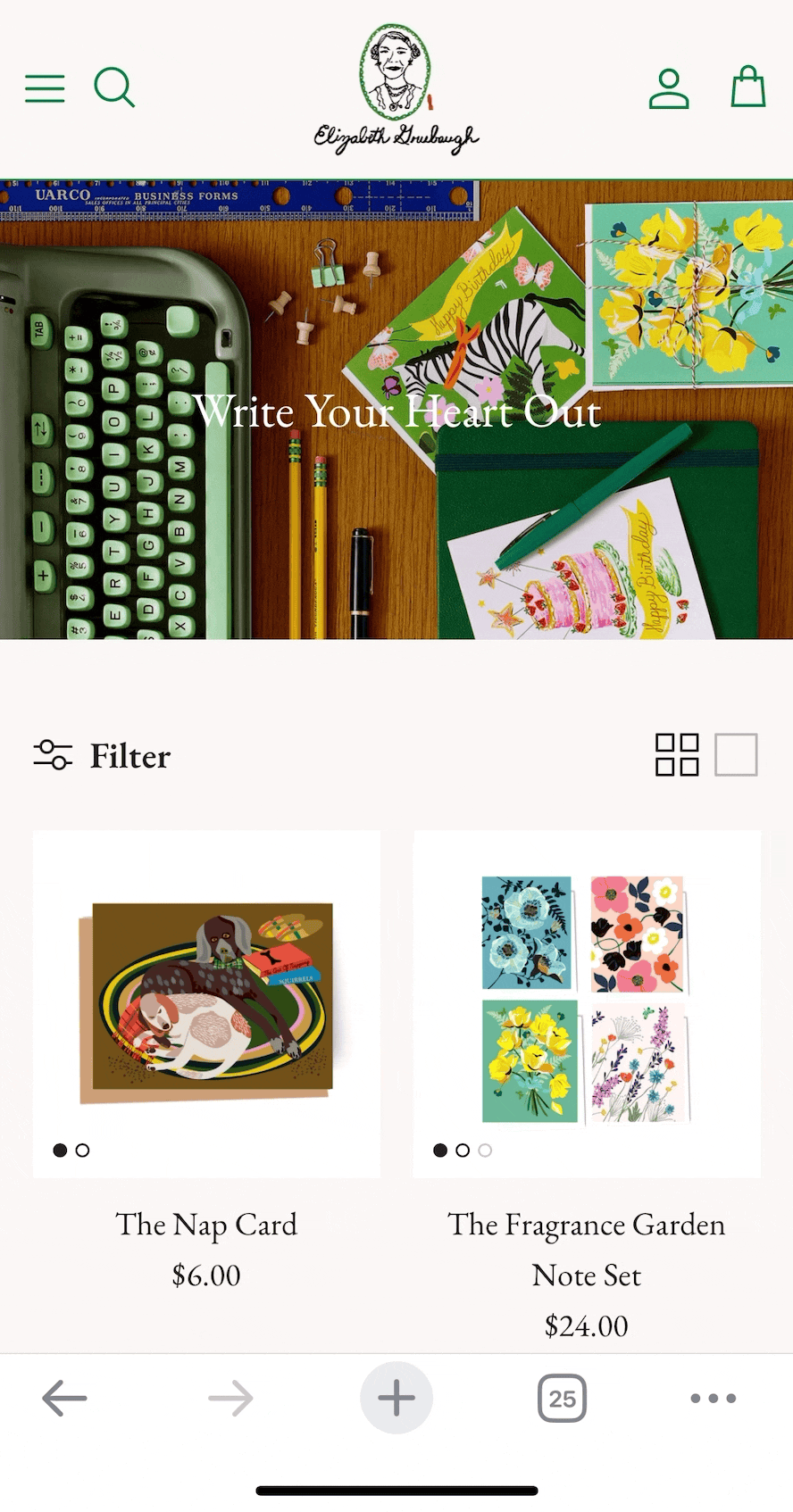Go back in the browser
The image size is (793, 1512).
click(64, 1398)
